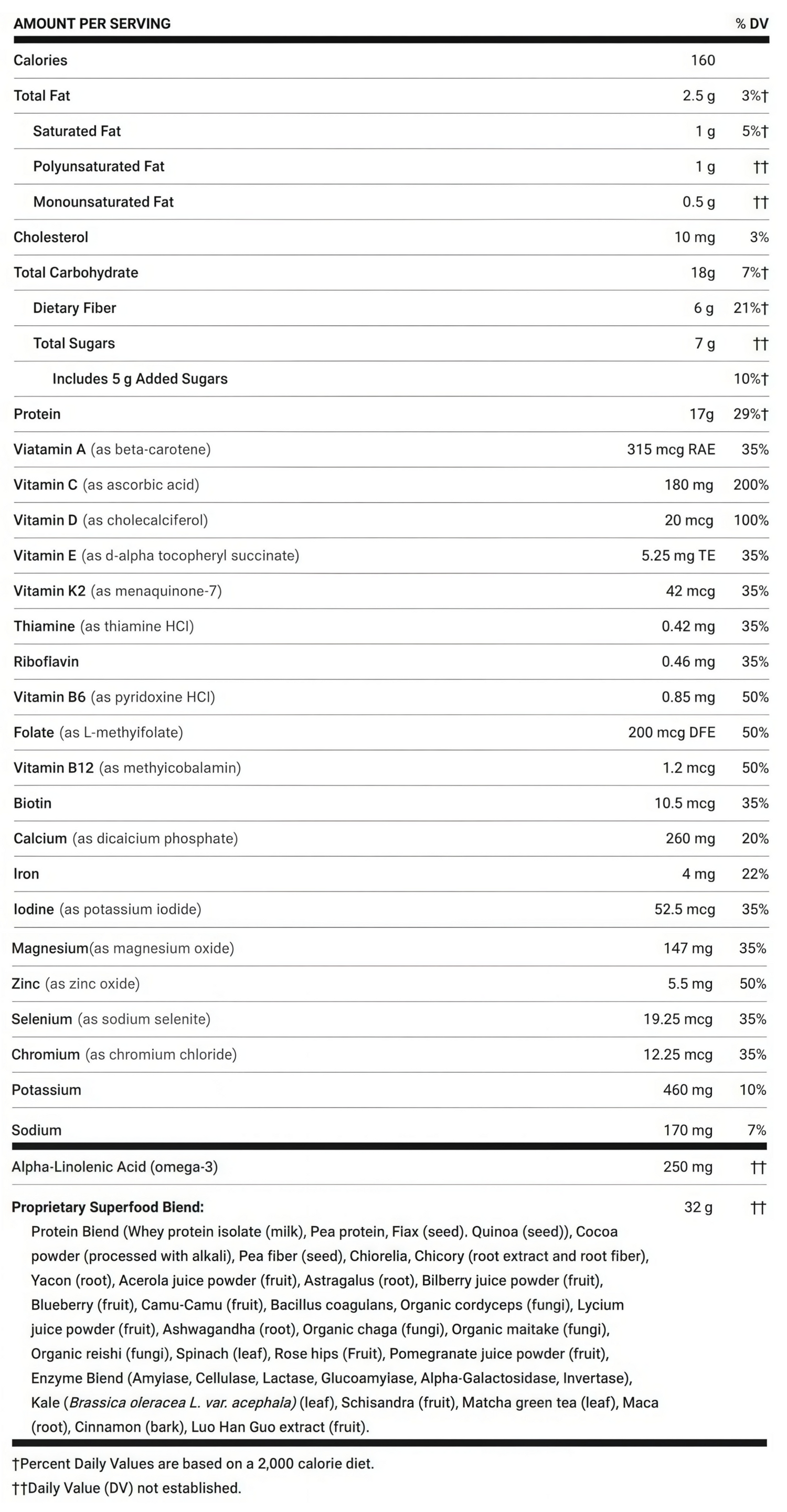Click the Vitamin C row label
The width and height of the screenshot is (787, 1512).
(x=46, y=485)
